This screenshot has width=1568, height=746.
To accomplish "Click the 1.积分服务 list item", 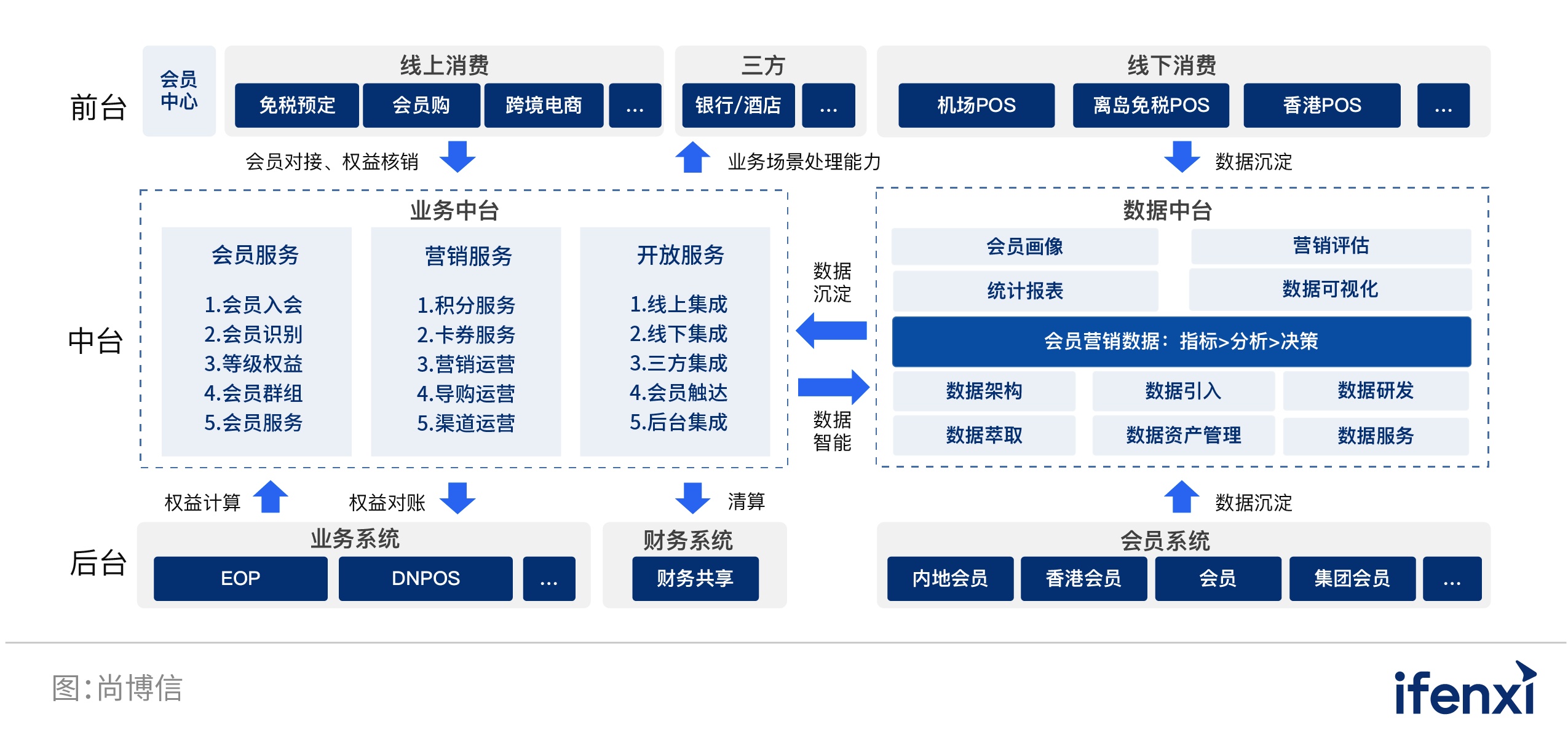I will point(466,305).
